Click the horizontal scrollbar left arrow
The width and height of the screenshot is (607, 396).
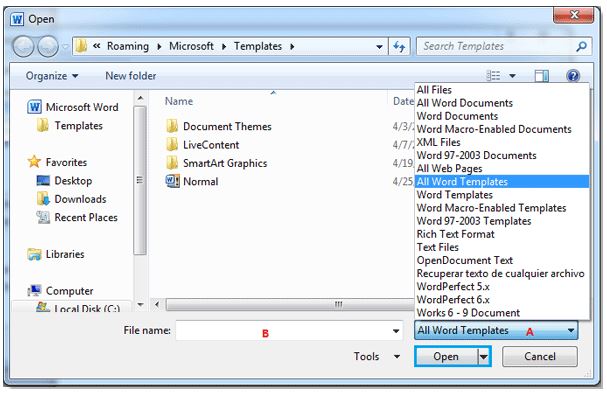coord(157,304)
